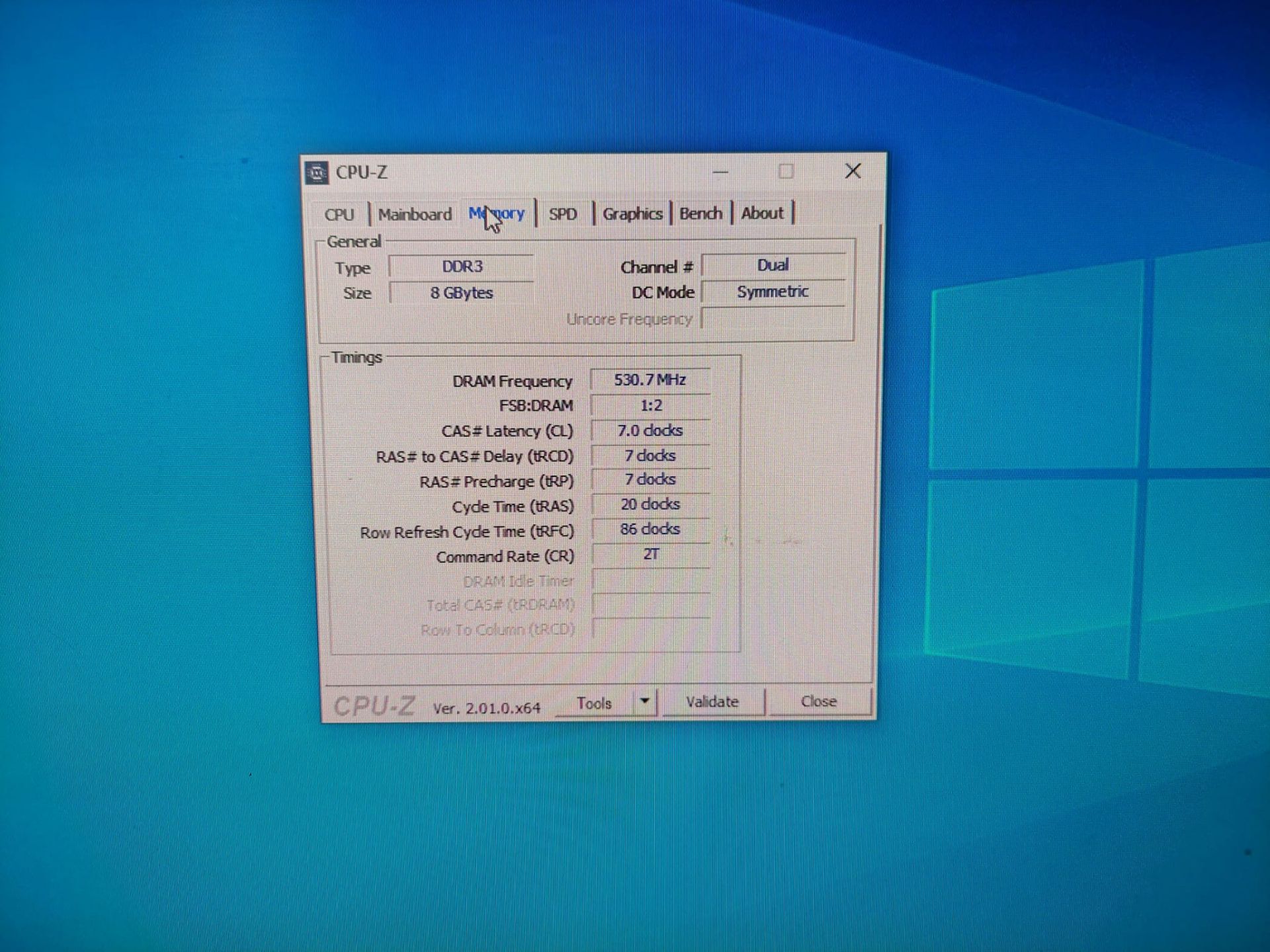This screenshot has height=952, width=1270.
Task: Click the 2T Command Rate value
Action: [651, 554]
